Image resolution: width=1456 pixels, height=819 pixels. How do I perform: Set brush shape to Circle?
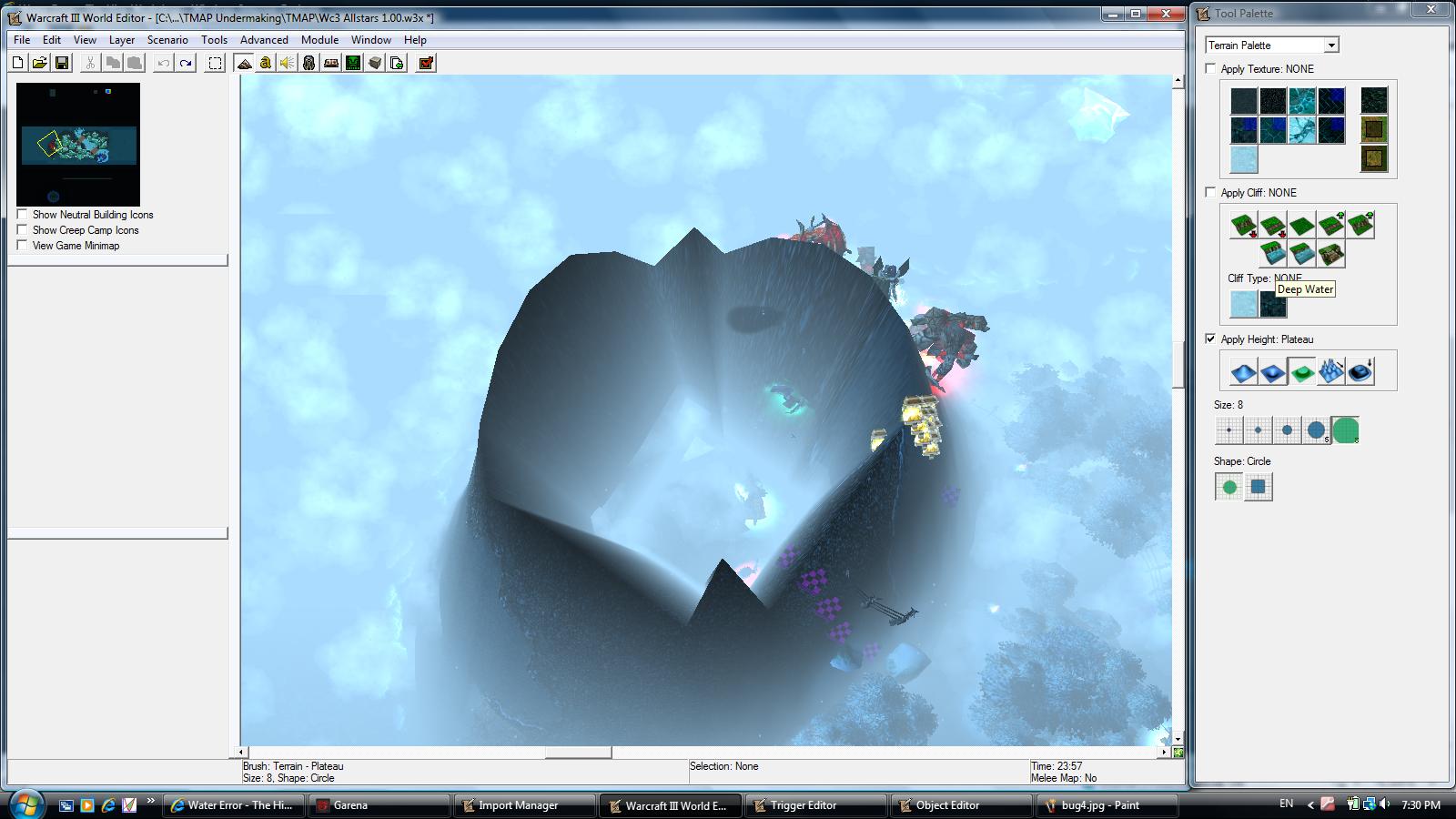[x=1228, y=487]
